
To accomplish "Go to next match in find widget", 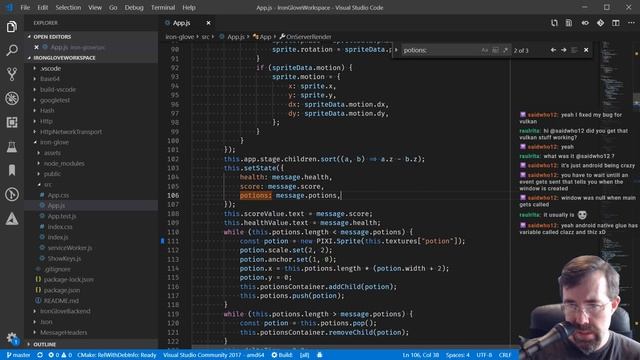I will pyautogui.click(x=564, y=50).
